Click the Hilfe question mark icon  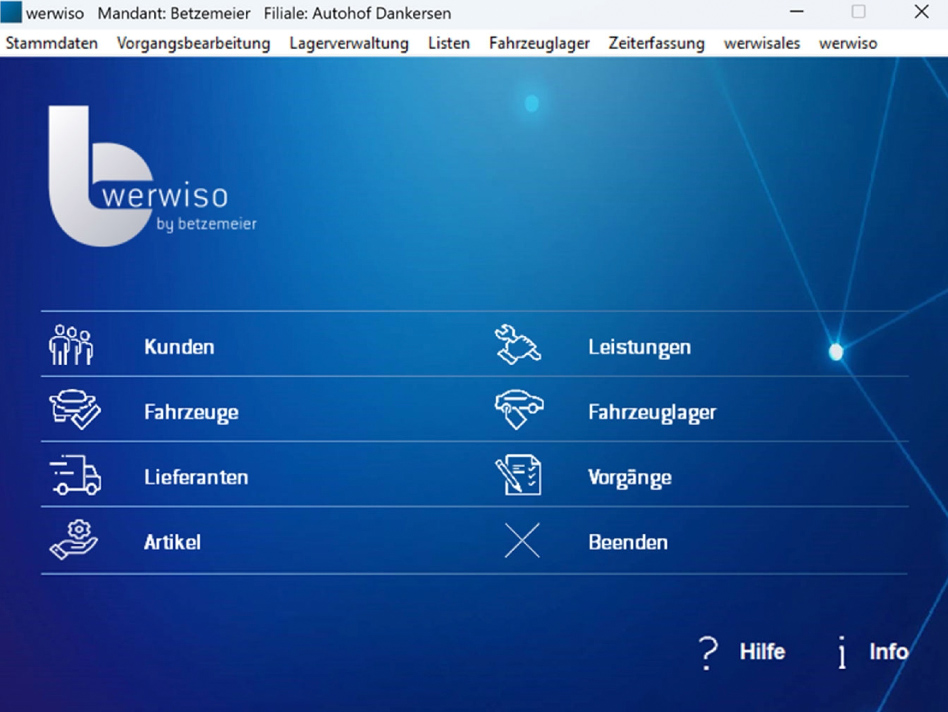click(708, 653)
